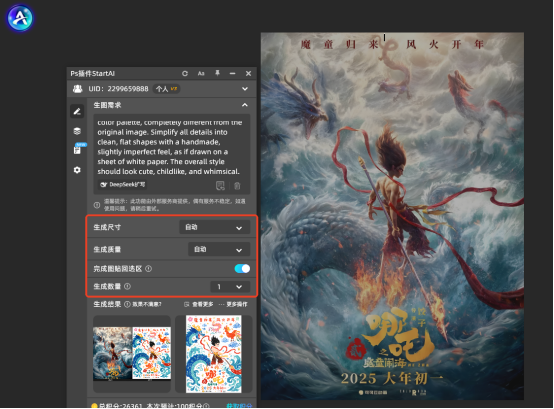Open the 生成尺寸 dropdown
Viewport: 554px width, 409px height.
[x=215, y=227]
